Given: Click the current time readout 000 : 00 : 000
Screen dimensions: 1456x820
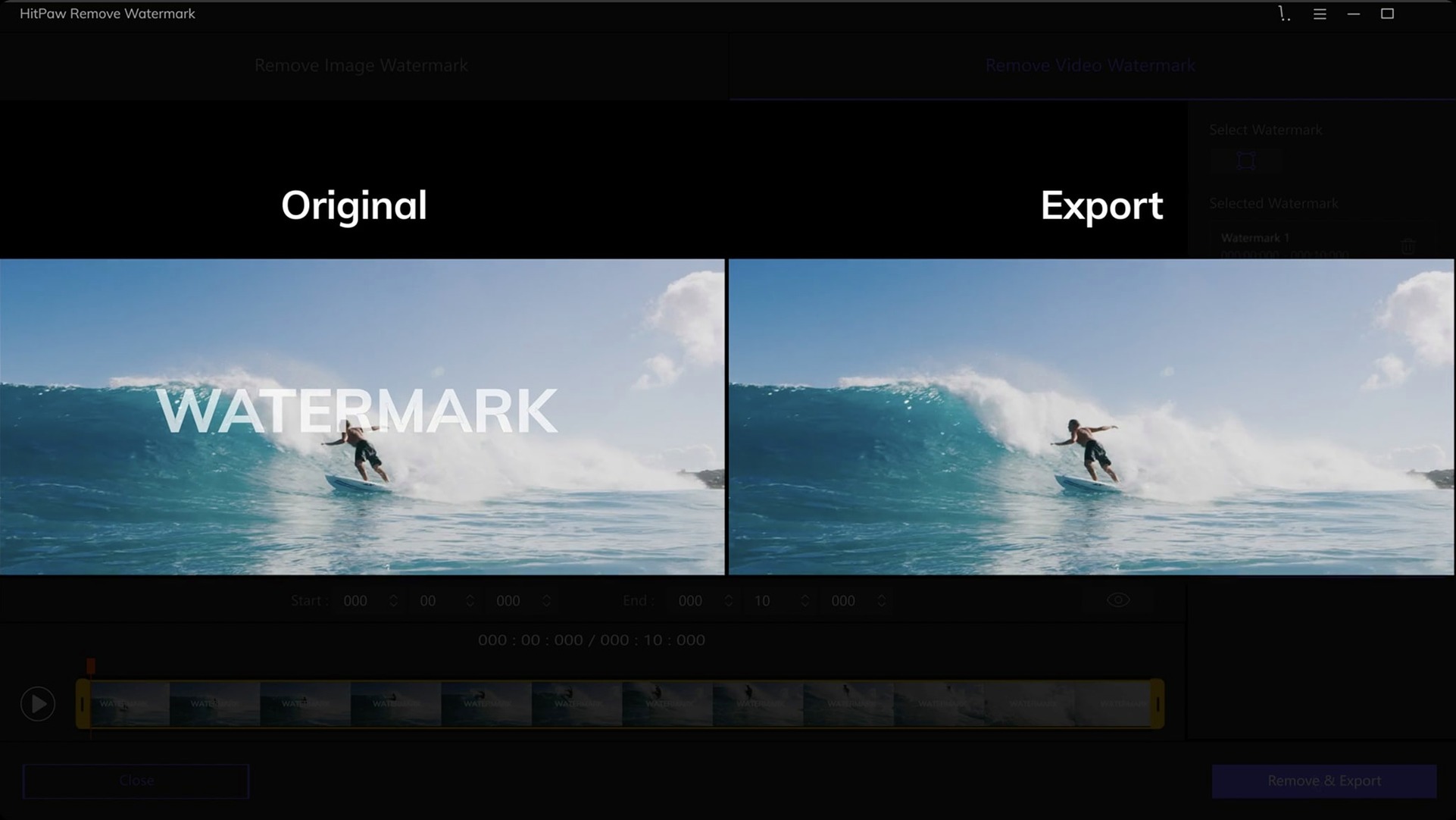Looking at the screenshot, I should [530, 640].
